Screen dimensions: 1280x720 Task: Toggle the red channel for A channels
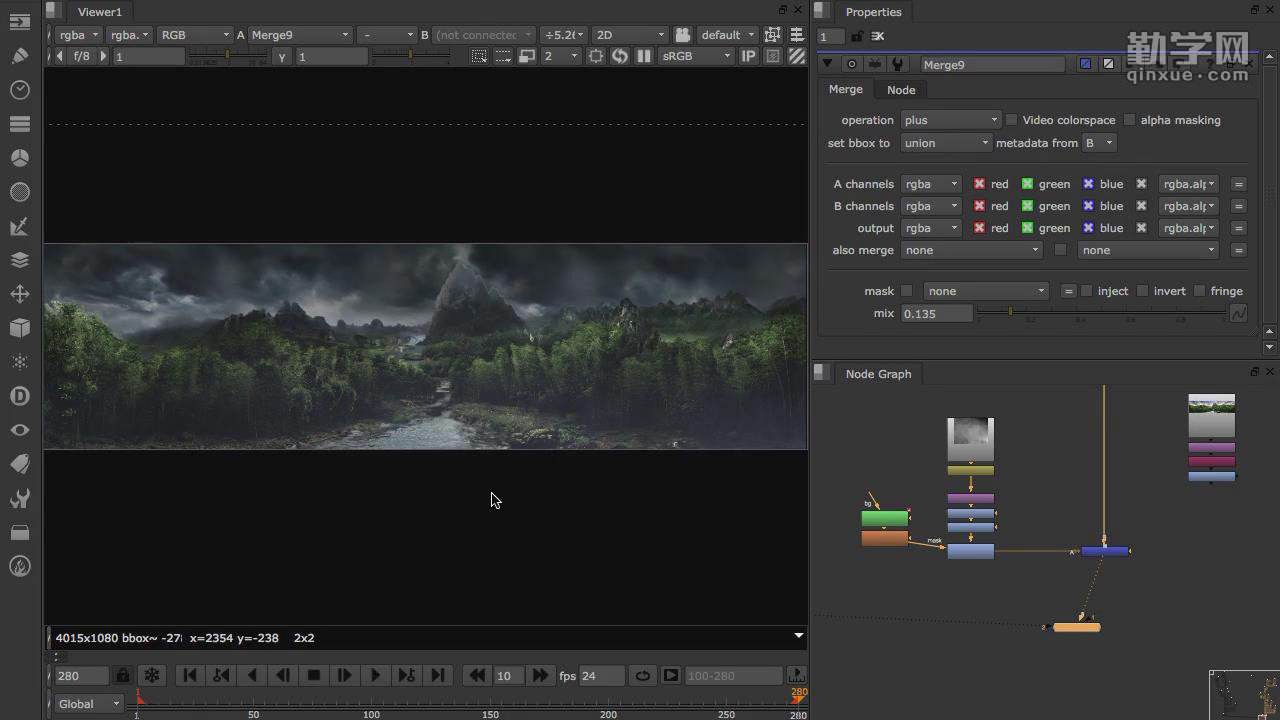(980, 184)
